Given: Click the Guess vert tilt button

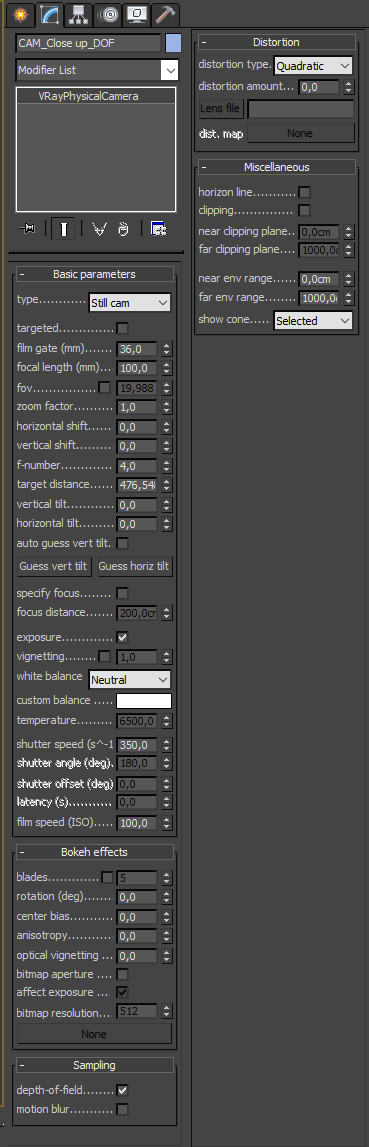Looking at the screenshot, I should pos(54,566).
